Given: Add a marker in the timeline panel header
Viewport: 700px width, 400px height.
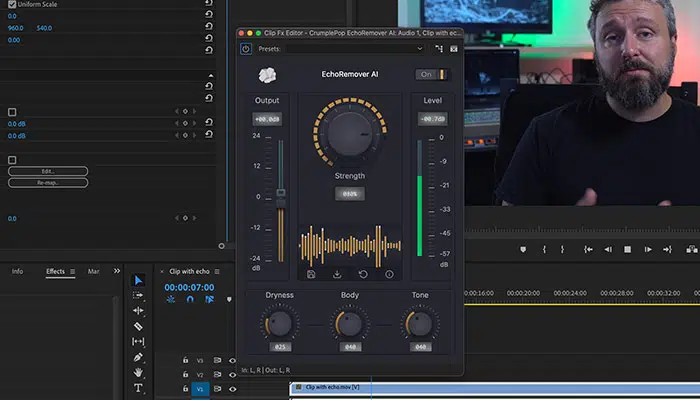Looking at the screenshot, I should click(229, 300).
